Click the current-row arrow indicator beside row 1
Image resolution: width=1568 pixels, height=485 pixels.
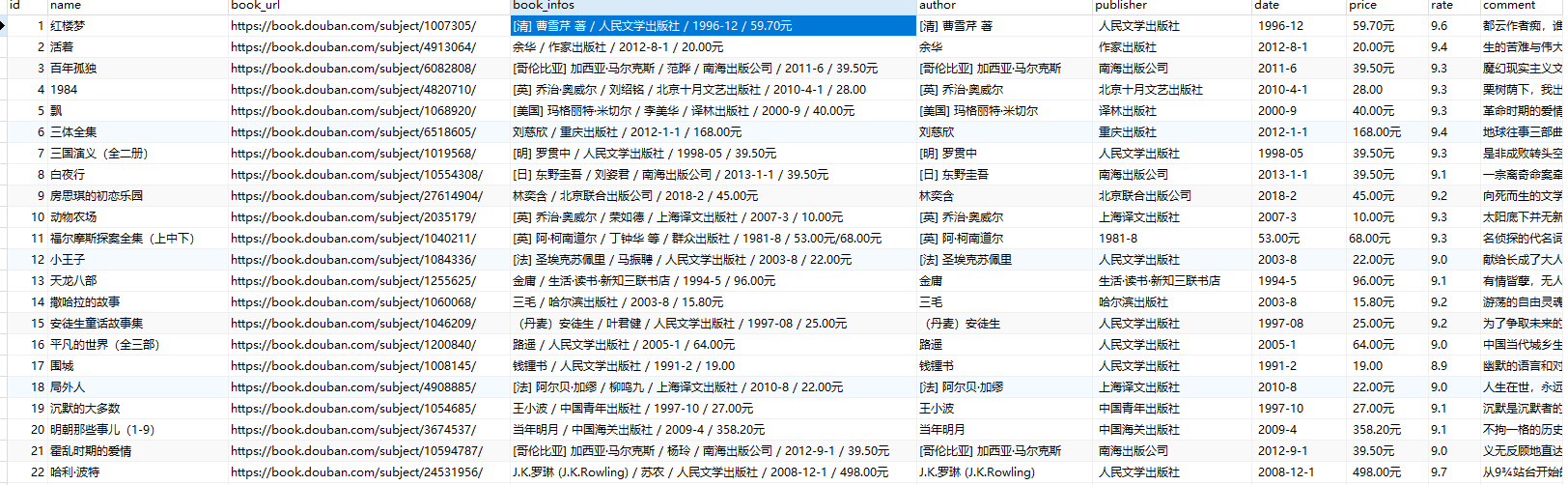(x=3, y=26)
